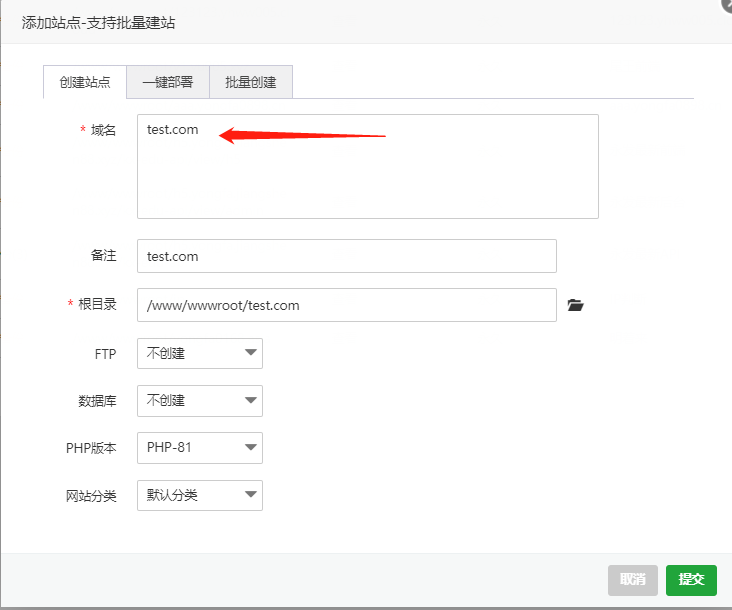Click the 数据库 field label
The height and width of the screenshot is (610, 732).
coord(97,401)
